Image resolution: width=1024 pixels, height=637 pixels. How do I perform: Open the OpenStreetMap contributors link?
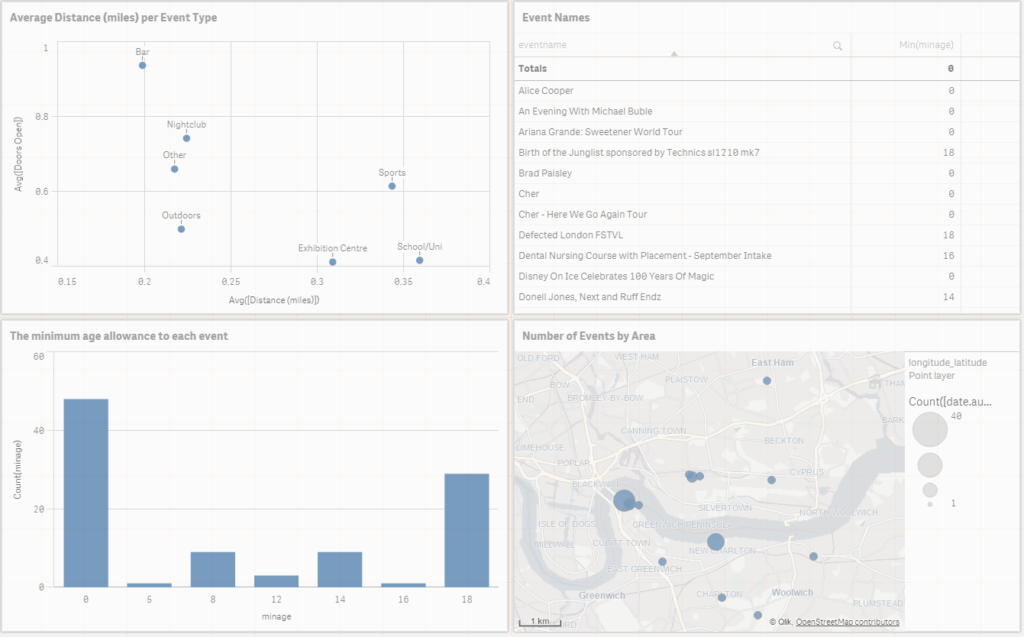click(847, 622)
